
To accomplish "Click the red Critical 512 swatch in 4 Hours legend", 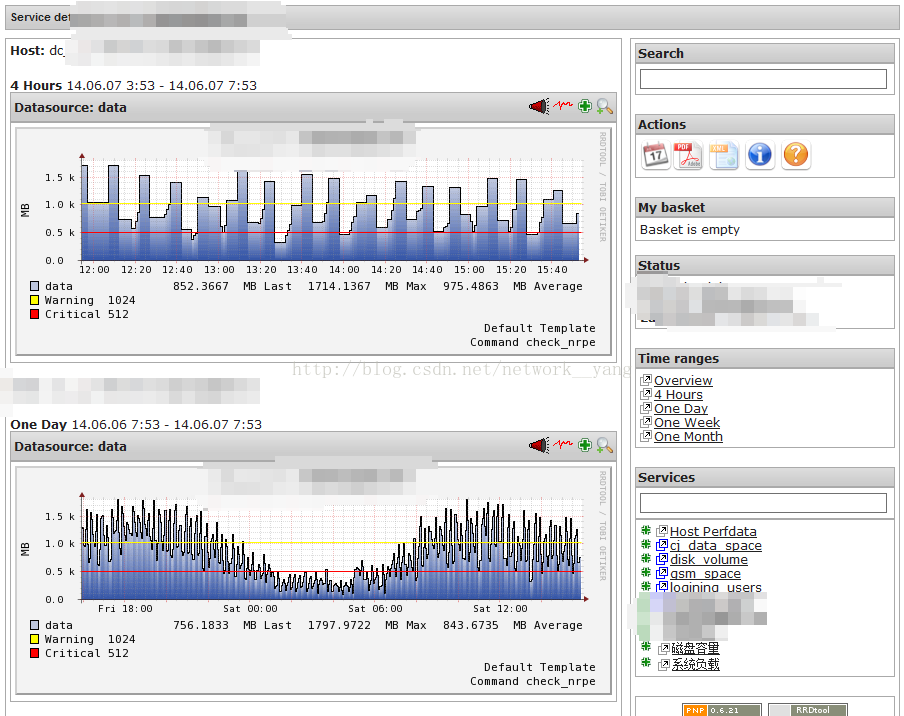I will [35, 314].
